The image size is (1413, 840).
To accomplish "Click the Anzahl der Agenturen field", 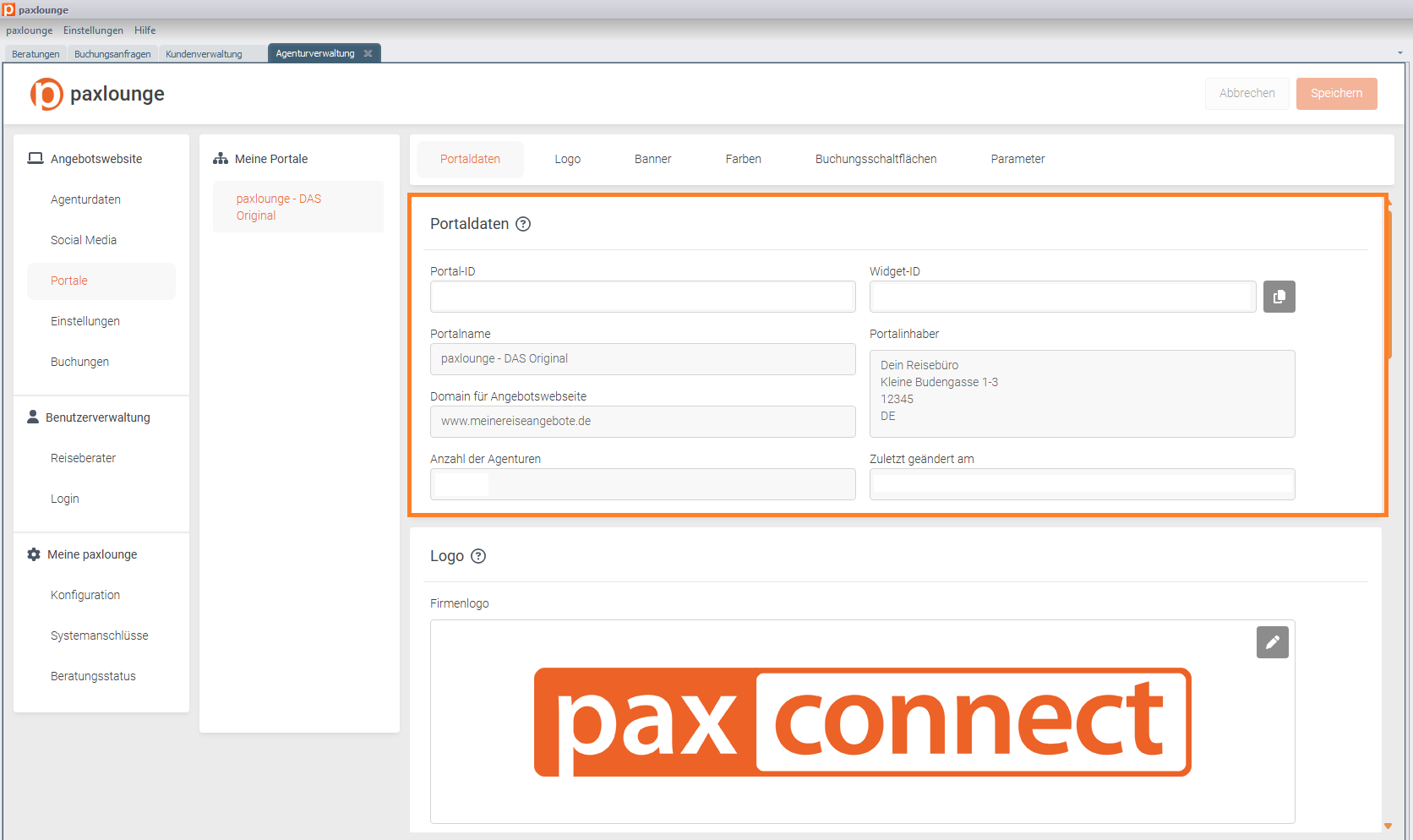I will [643, 484].
